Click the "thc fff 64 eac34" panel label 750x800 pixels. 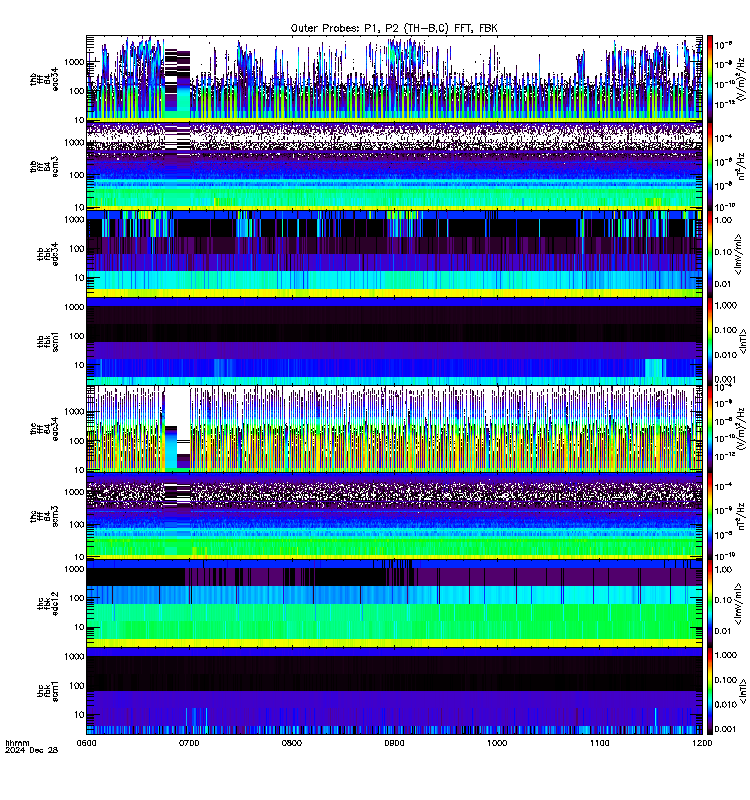[x=44, y=429]
